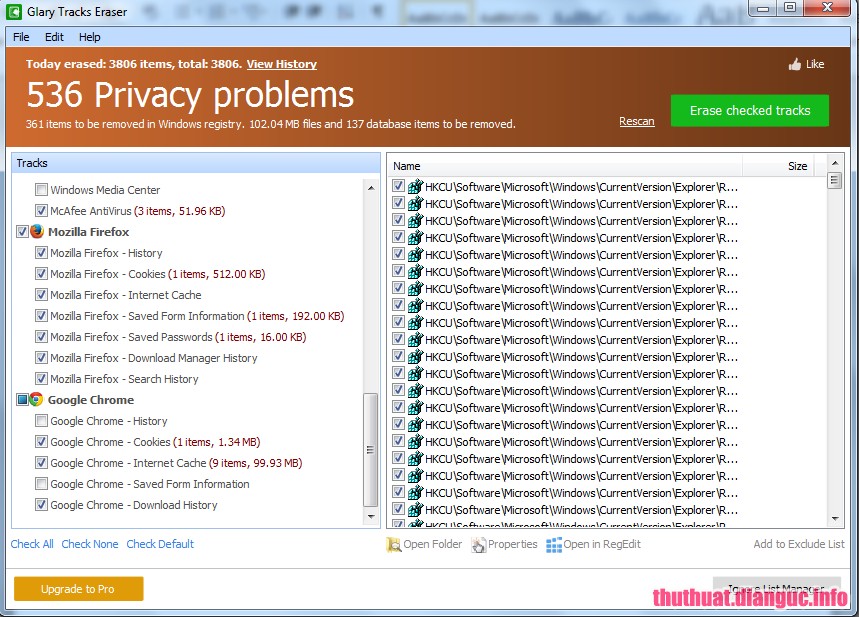859x617 pixels.
Task: Open the Help menu
Action: tap(89, 37)
